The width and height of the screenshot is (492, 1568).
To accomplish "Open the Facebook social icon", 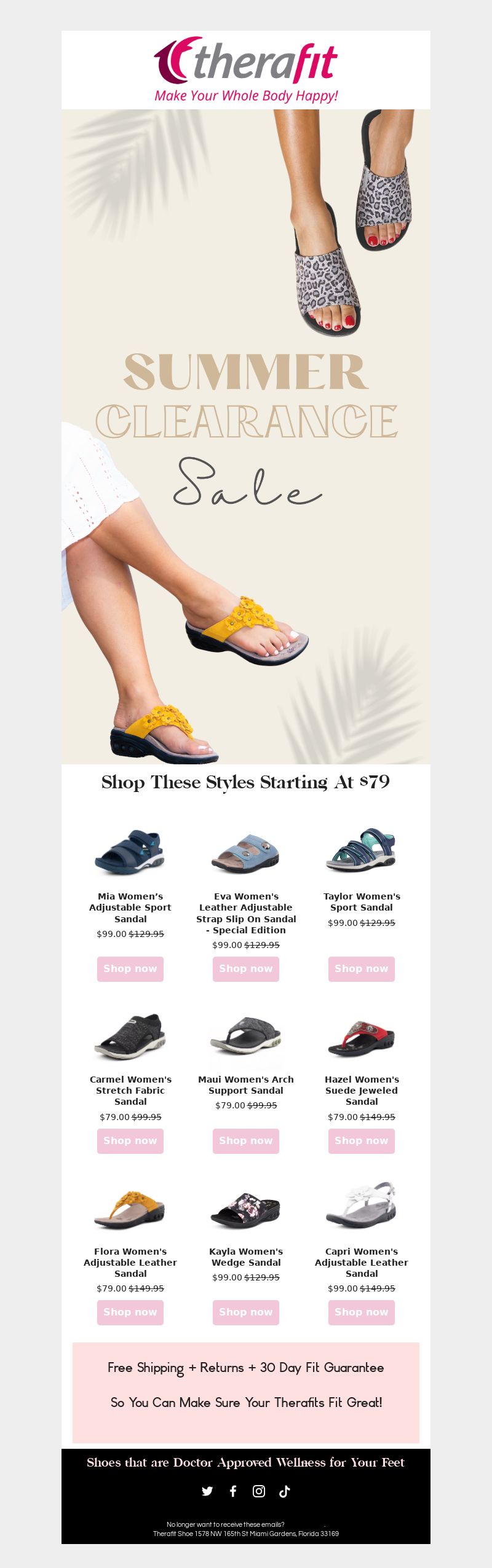I will 233,1491.
